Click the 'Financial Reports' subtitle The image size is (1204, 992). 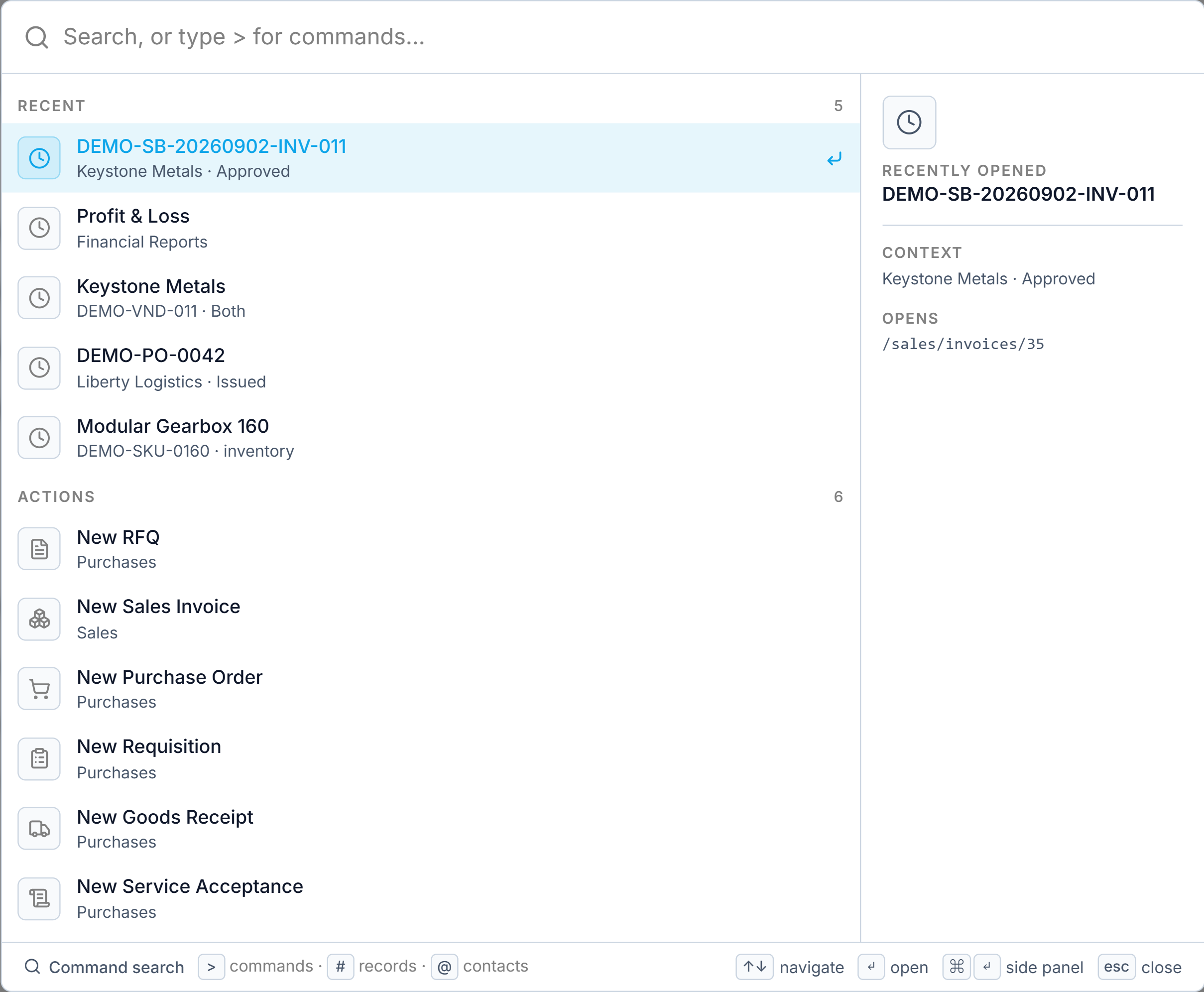[x=142, y=242]
